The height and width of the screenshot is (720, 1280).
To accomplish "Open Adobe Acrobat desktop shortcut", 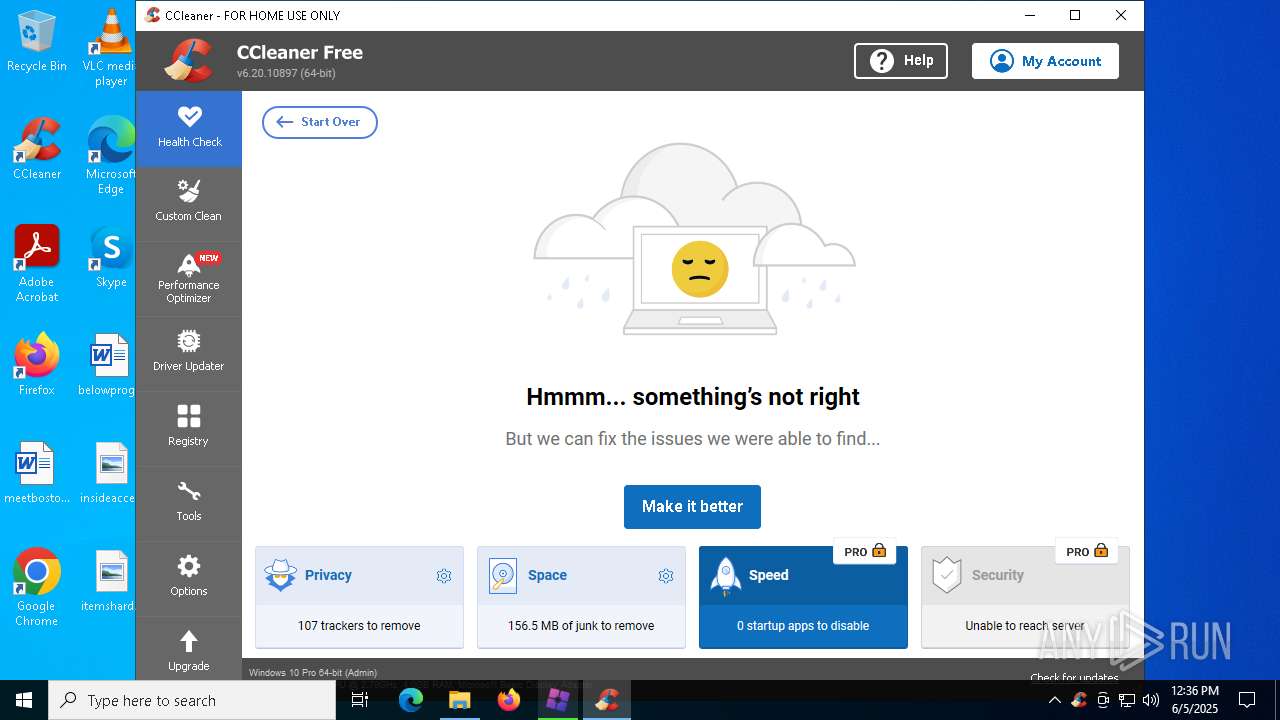I will tap(37, 264).
